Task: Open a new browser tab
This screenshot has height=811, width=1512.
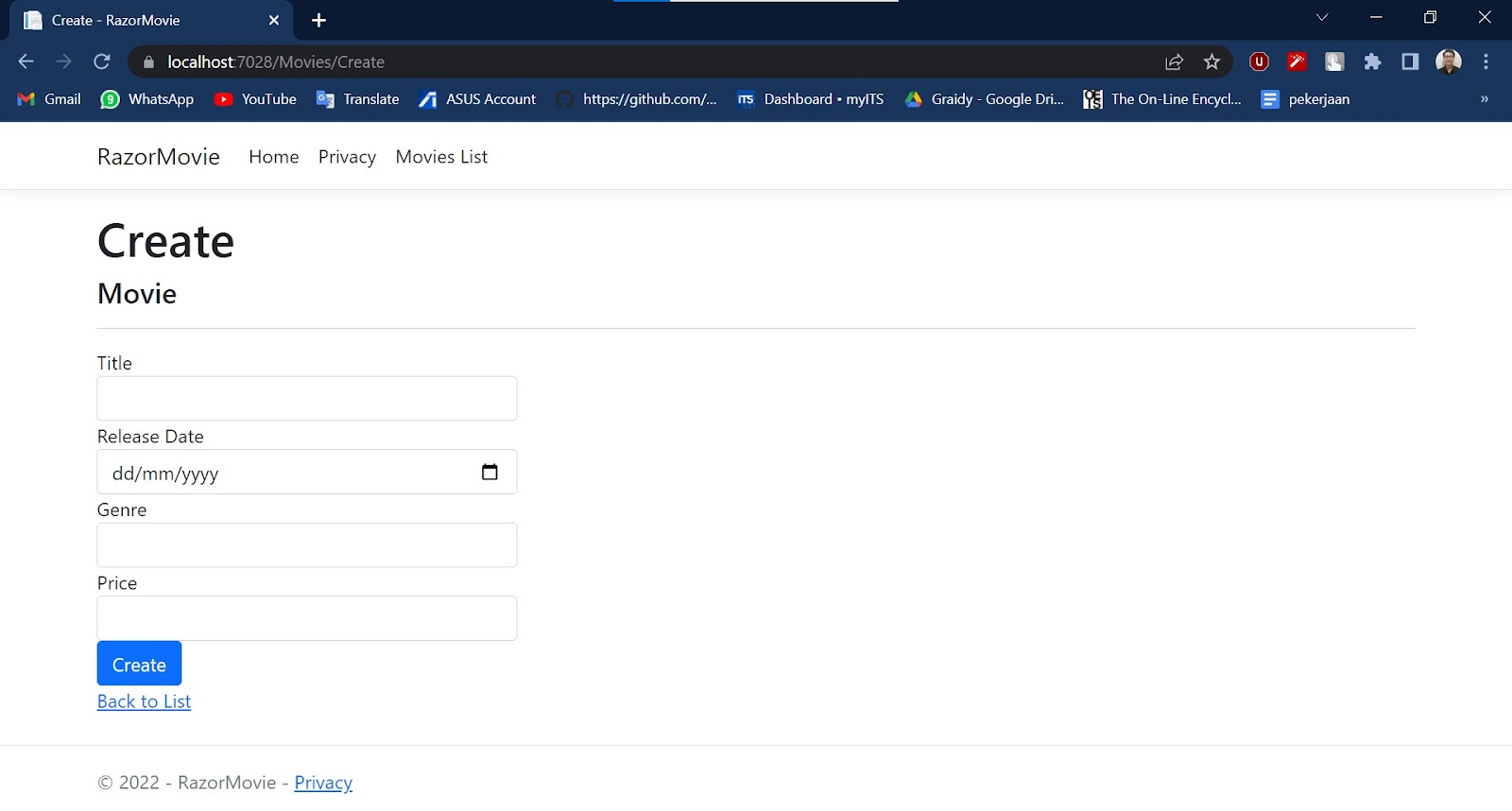Action: pyautogui.click(x=318, y=20)
